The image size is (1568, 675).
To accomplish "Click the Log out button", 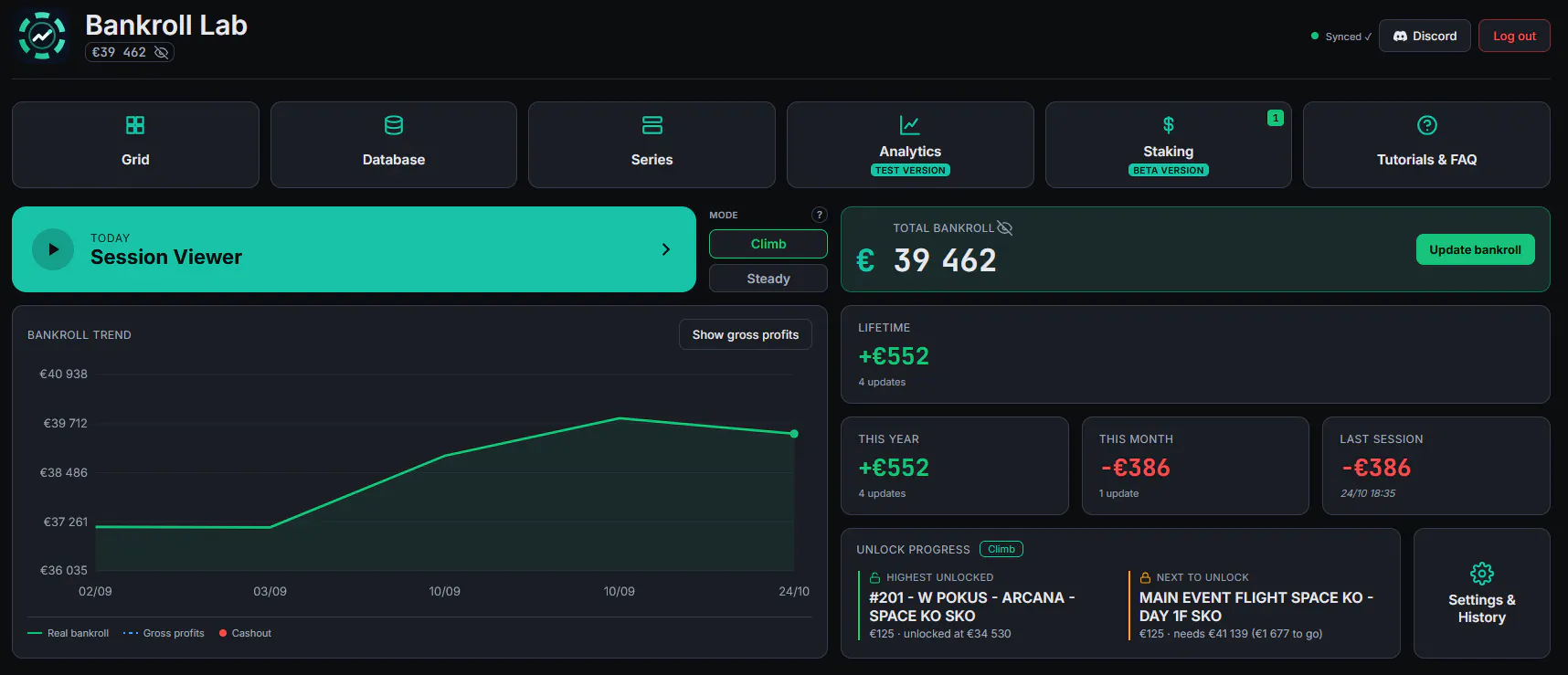I will coord(1514,36).
